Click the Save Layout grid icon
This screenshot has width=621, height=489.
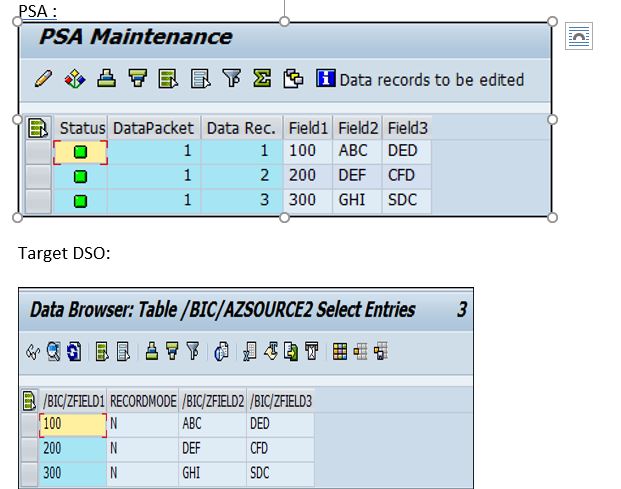tap(381, 351)
